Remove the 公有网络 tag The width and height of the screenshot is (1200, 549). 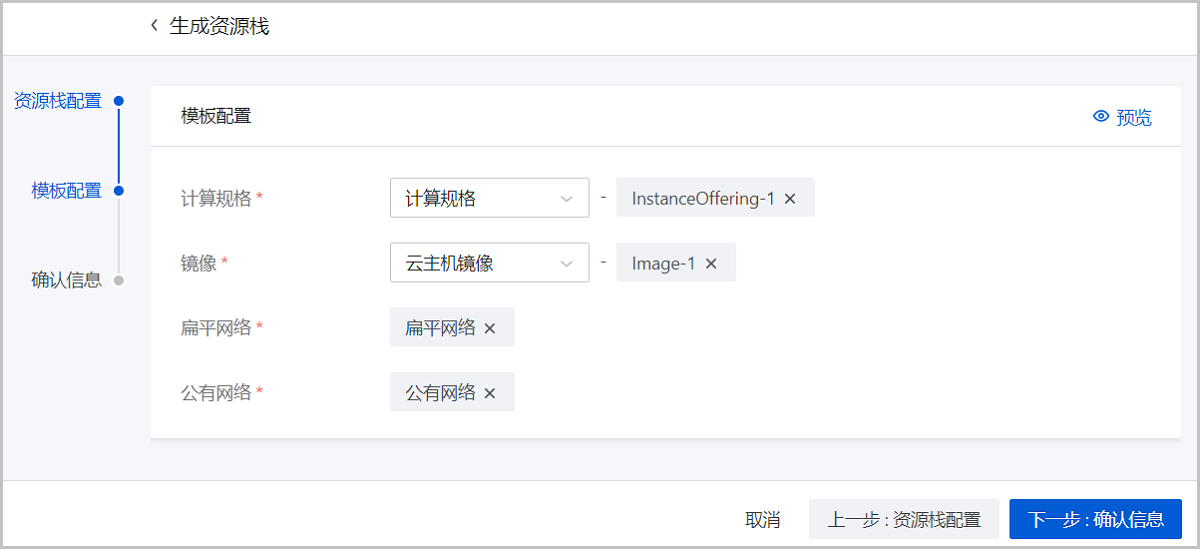click(490, 393)
